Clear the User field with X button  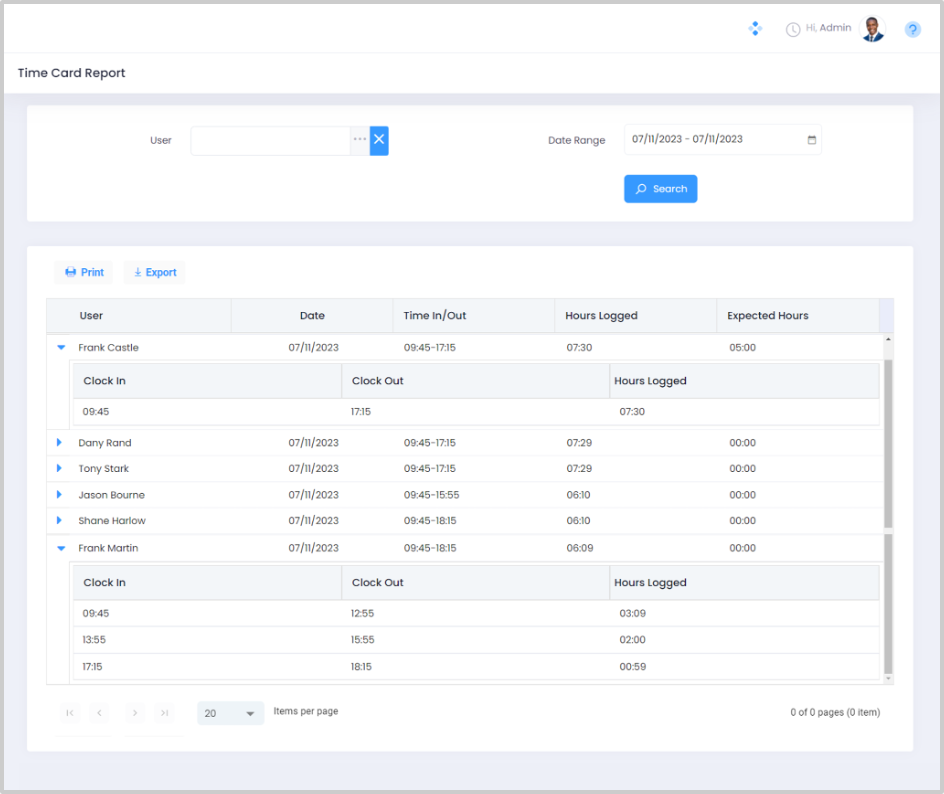coord(379,140)
